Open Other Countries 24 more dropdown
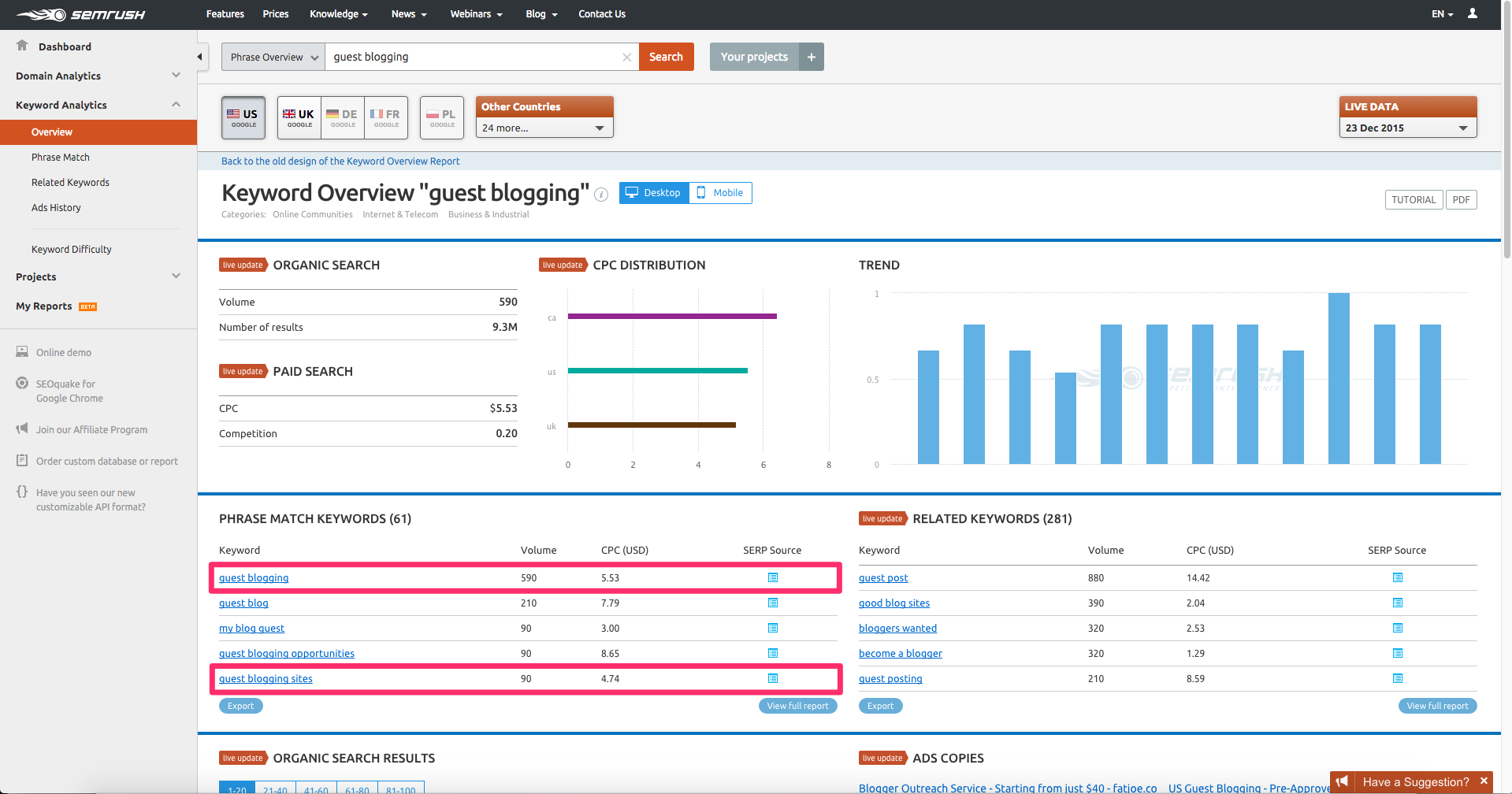Image resolution: width=1512 pixels, height=794 pixels. [544, 128]
